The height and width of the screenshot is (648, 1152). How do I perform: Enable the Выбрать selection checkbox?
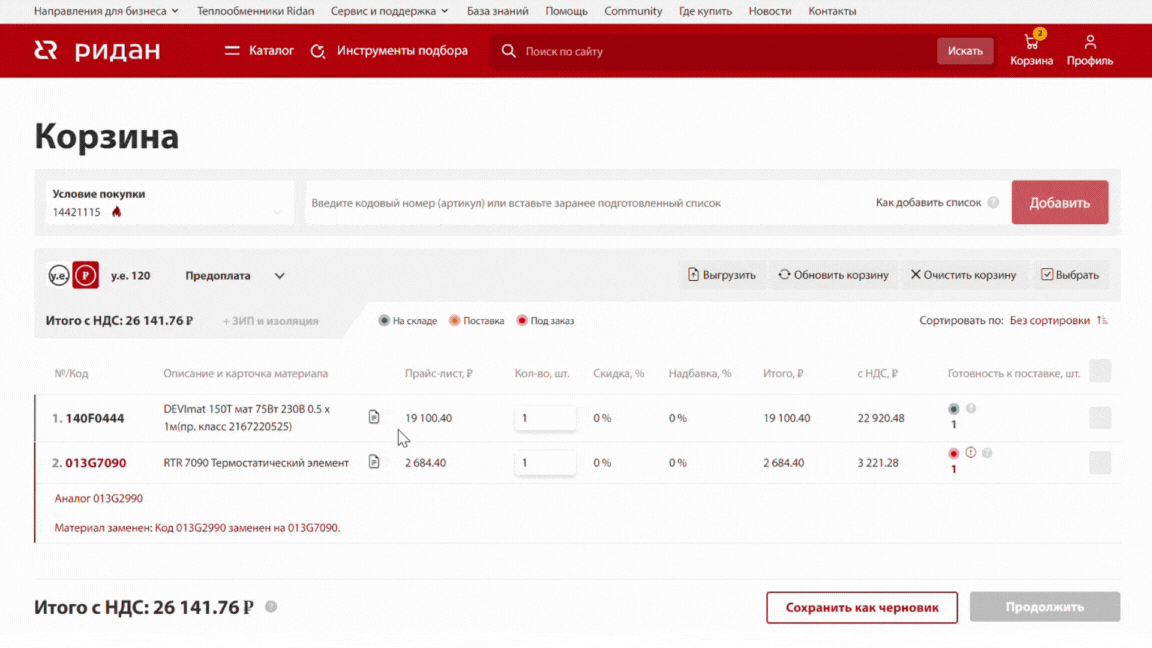1049,274
